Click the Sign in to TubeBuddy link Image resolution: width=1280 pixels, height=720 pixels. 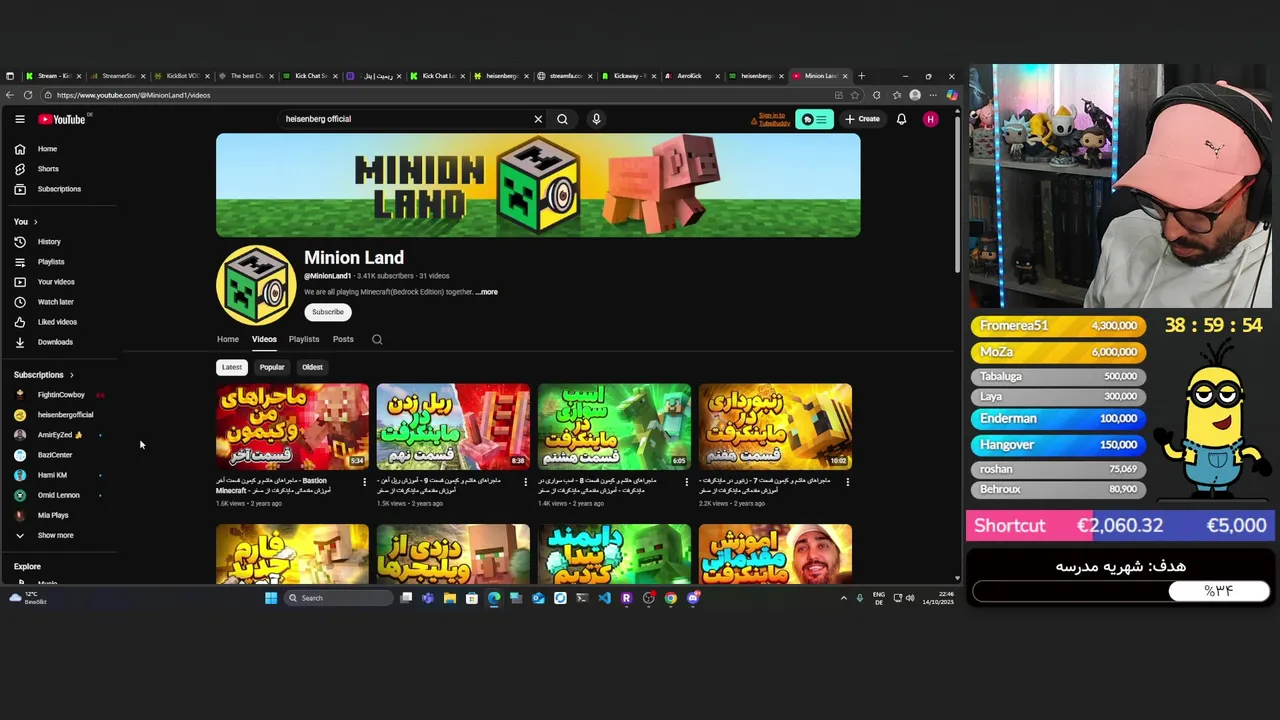click(772, 119)
